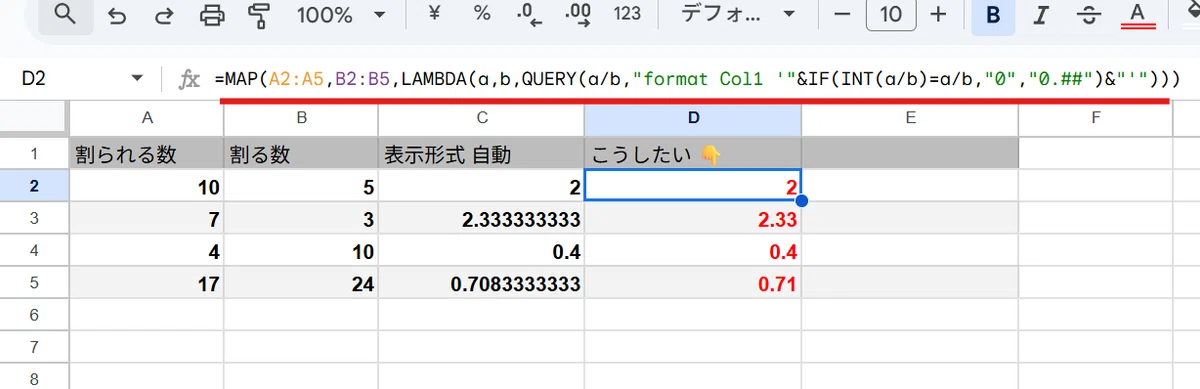Select cell A4 containing 4
1200x389 pixels.
click(x=147, y=250)
